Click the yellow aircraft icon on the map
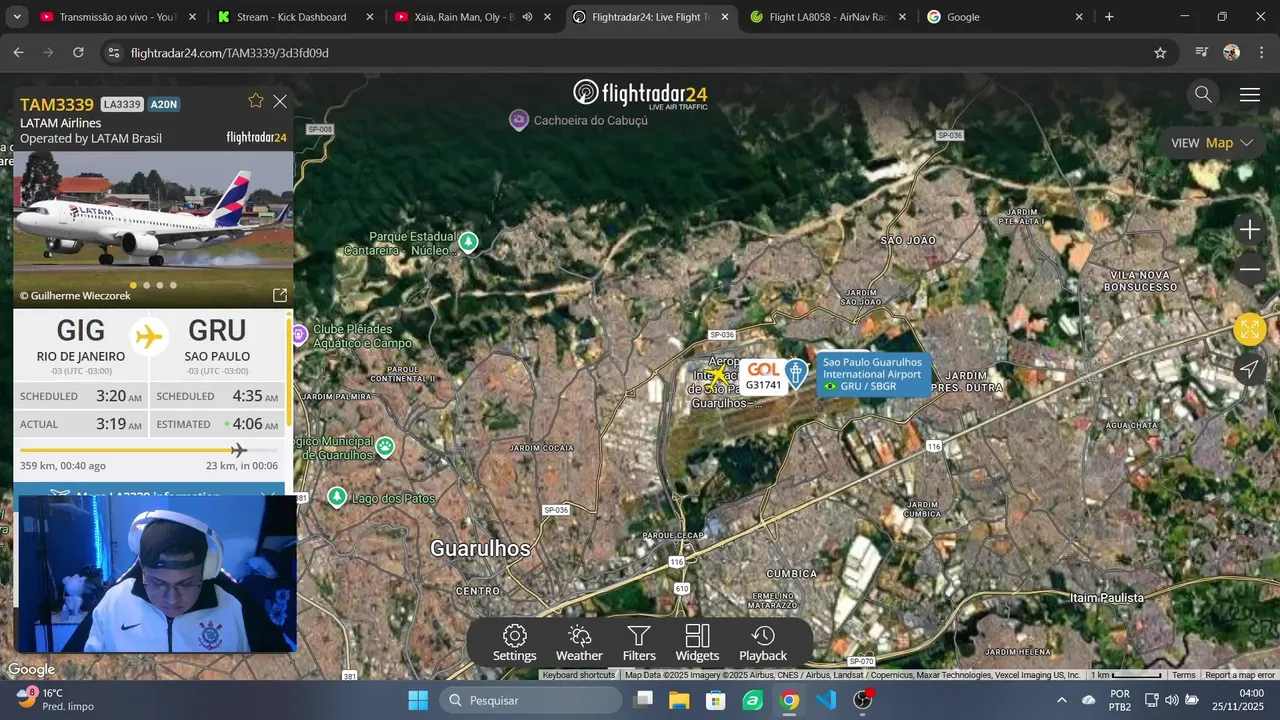The image size is (1280, 720). click(717, 376)
